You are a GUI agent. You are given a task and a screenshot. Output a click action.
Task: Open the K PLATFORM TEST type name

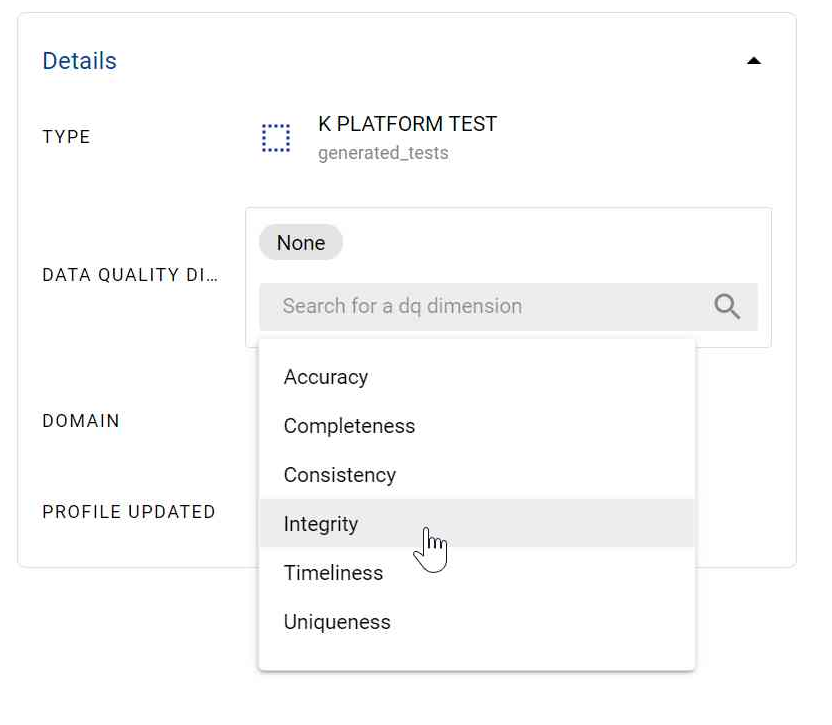(407, 124)
